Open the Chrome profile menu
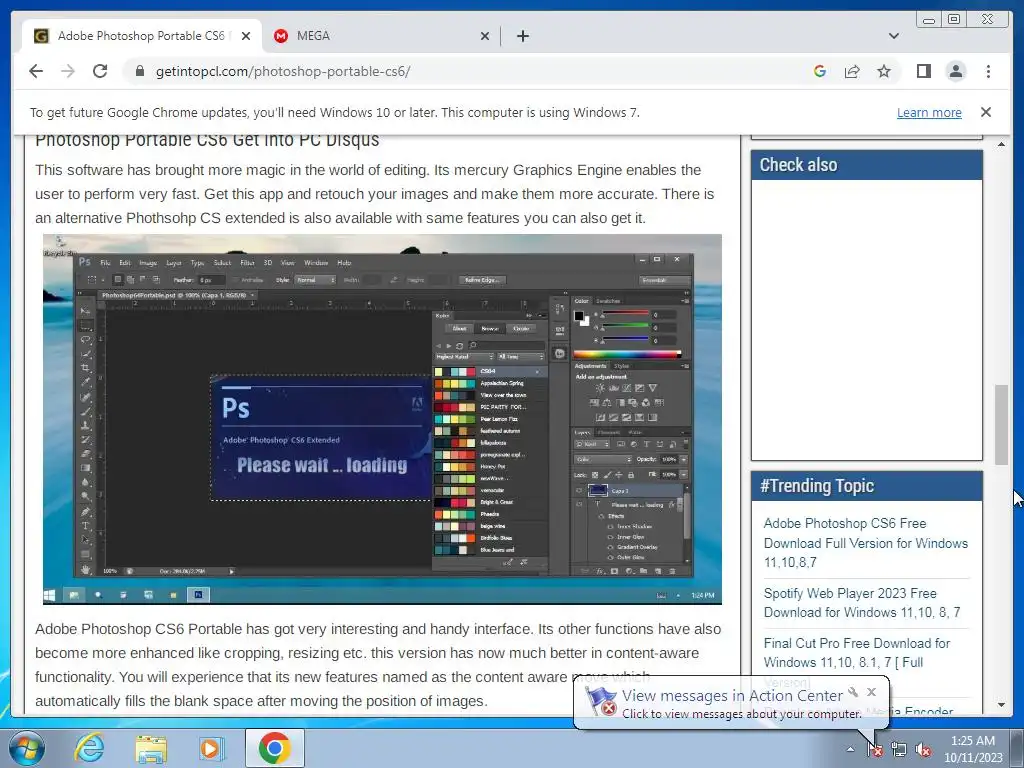The image size is (1024, 768). coord(955,71)
